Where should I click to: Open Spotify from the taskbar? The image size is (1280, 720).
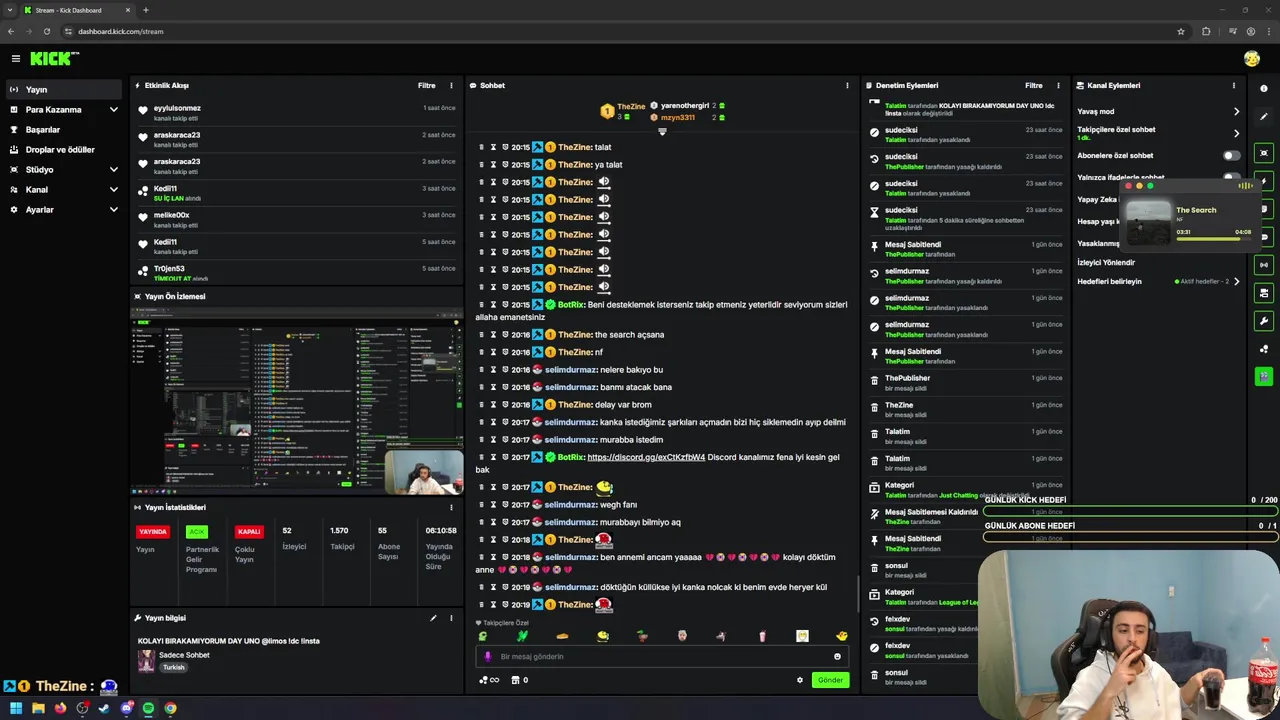coord(148,708)
